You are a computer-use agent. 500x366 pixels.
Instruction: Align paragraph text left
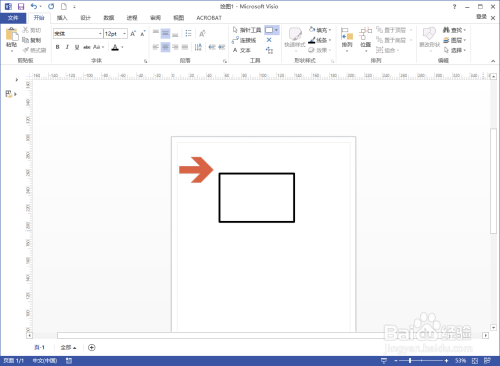(x=156, y=47)
